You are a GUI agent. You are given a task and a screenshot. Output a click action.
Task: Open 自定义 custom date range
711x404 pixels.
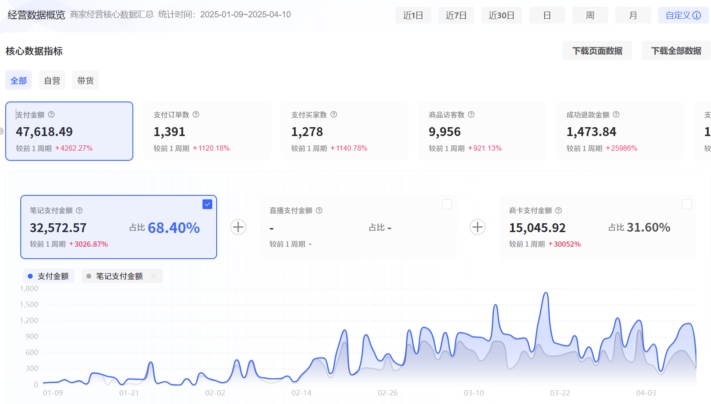tap(683, 15)
